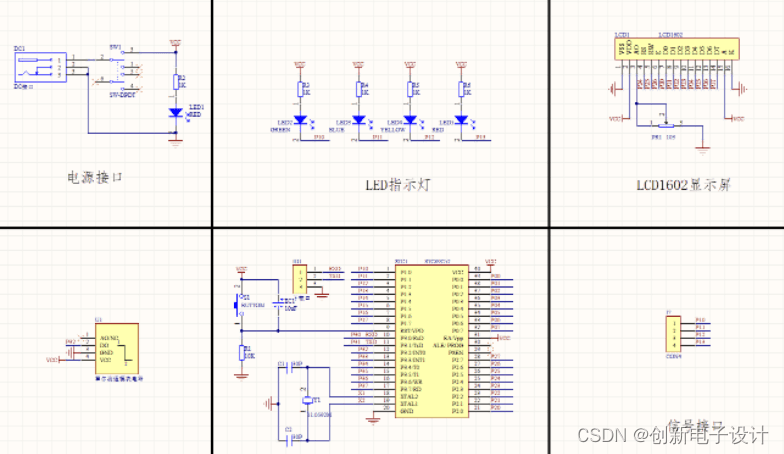Click the LED5 red diode symbol

point(461,120)
